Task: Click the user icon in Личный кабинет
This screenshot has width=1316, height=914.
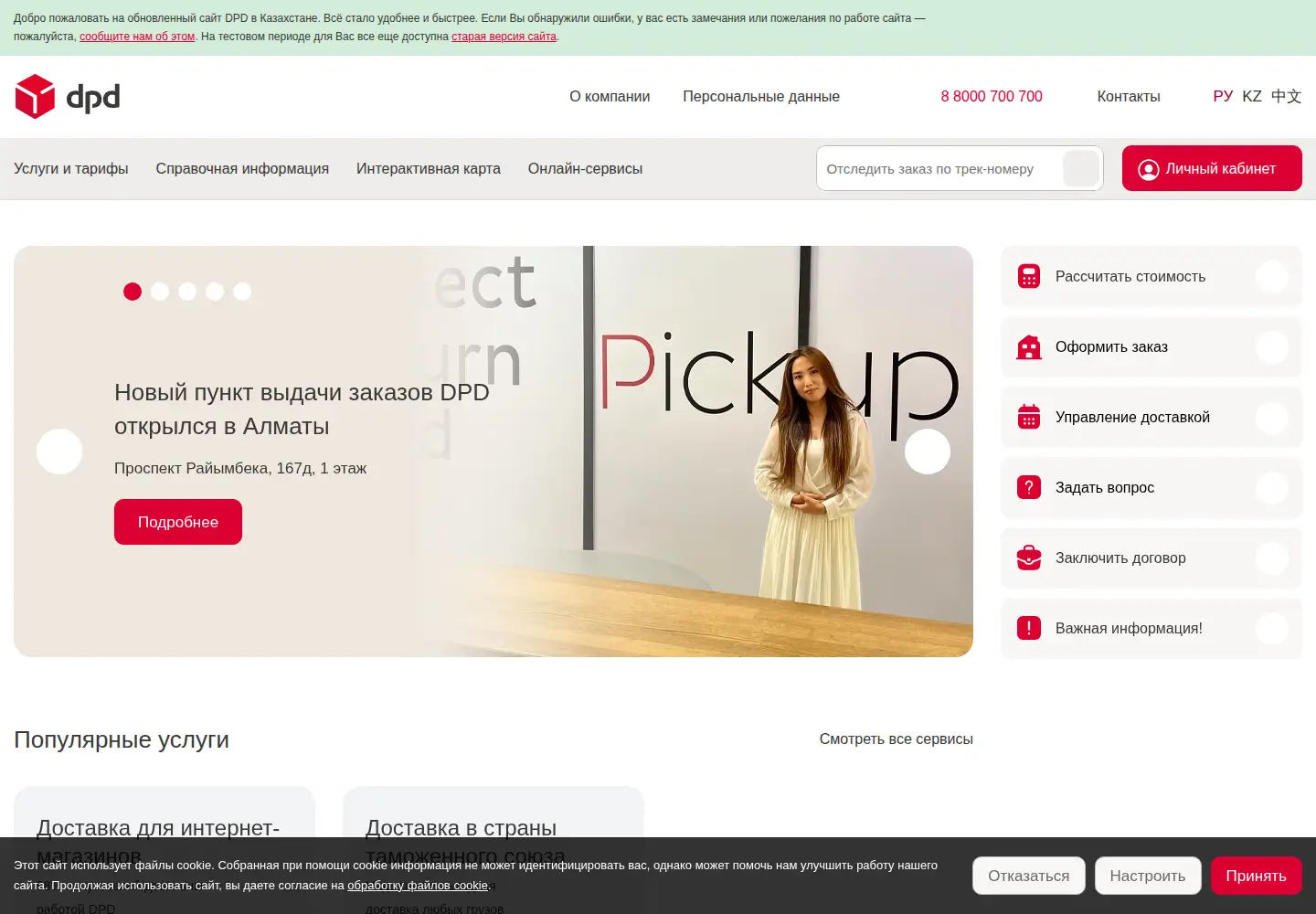Action: pos(1149,169)
